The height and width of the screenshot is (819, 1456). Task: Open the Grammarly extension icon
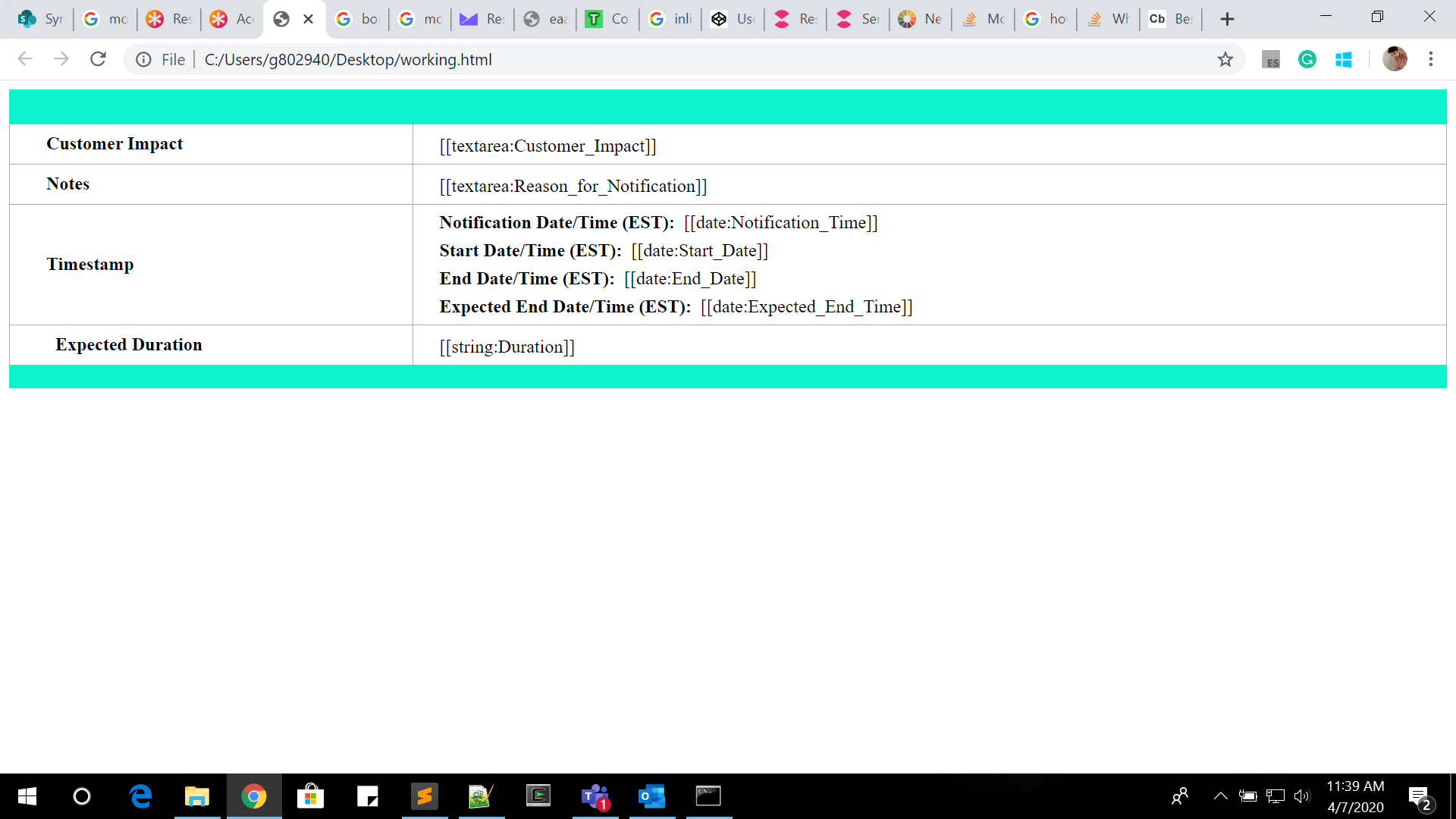coord(1307,59)
